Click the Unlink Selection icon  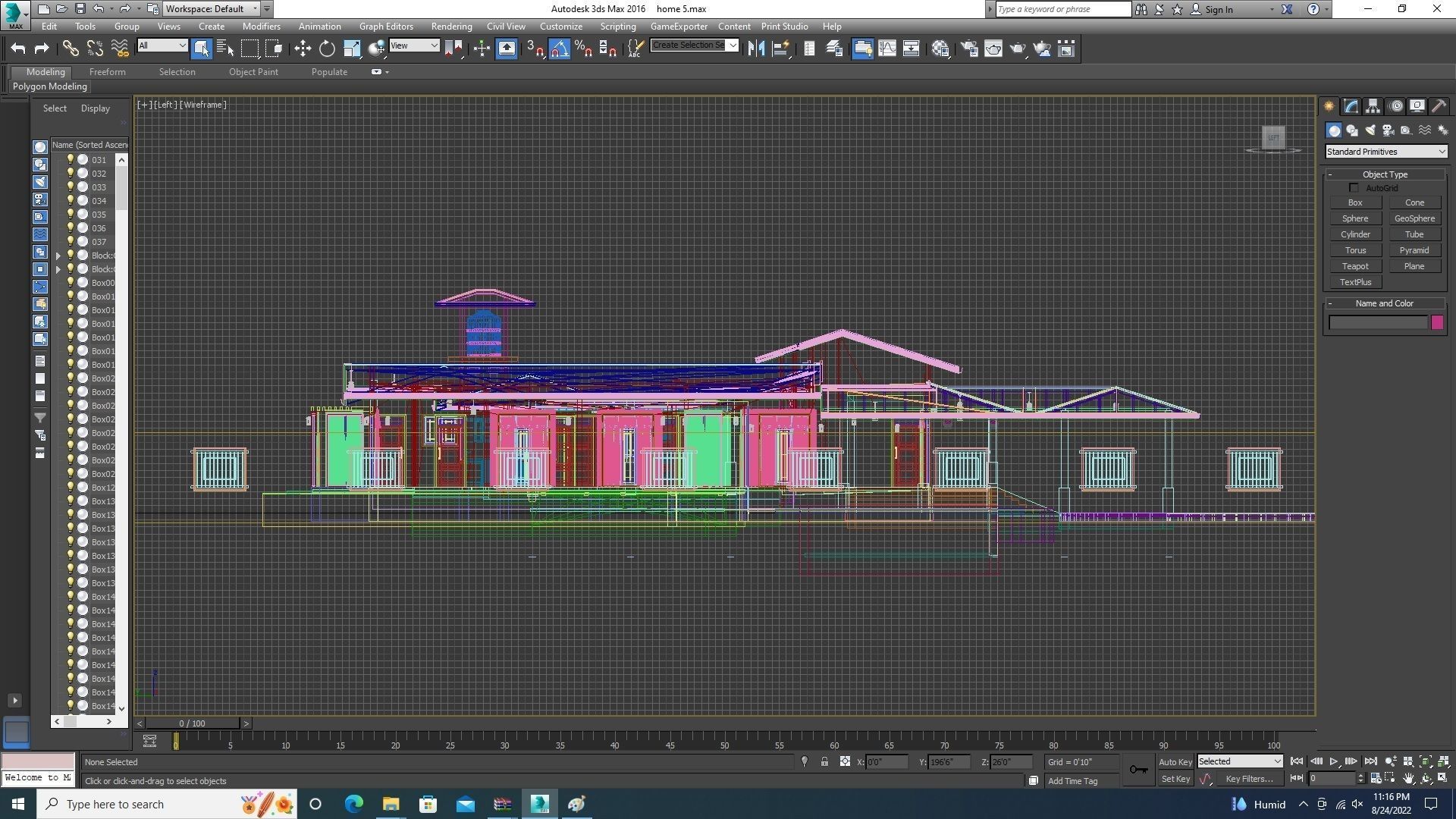pyautogui.click(x=95, y=49)
